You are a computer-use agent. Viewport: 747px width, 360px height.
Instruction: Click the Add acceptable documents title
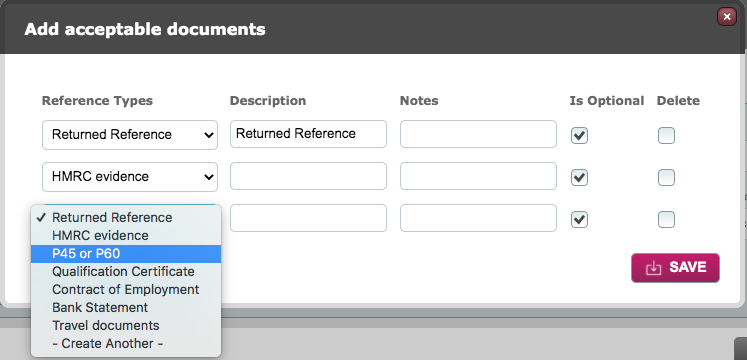(x=145, y=30)
